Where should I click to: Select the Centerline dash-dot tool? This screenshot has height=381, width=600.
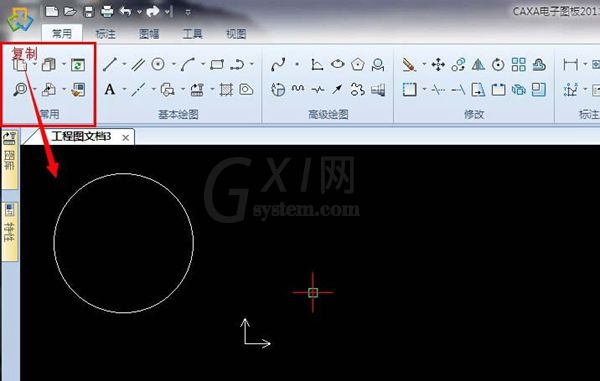pyautogui.click(x=138, y=90)
